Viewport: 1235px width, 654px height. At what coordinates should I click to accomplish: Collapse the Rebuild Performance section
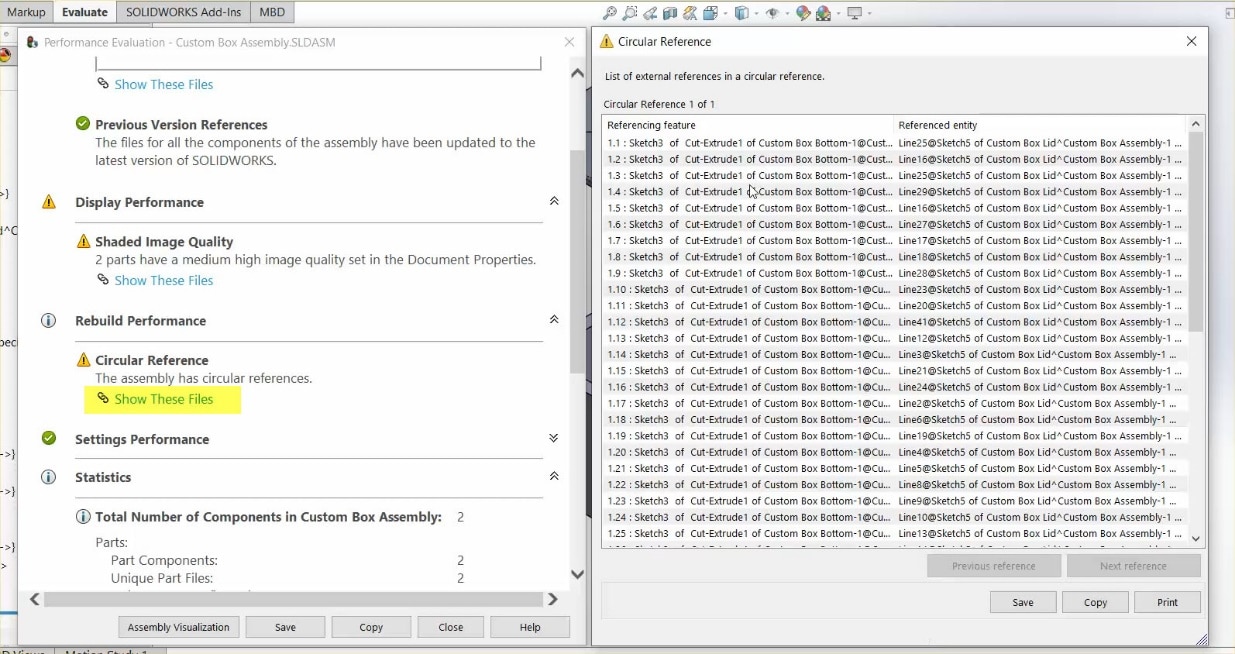[554, 320]
